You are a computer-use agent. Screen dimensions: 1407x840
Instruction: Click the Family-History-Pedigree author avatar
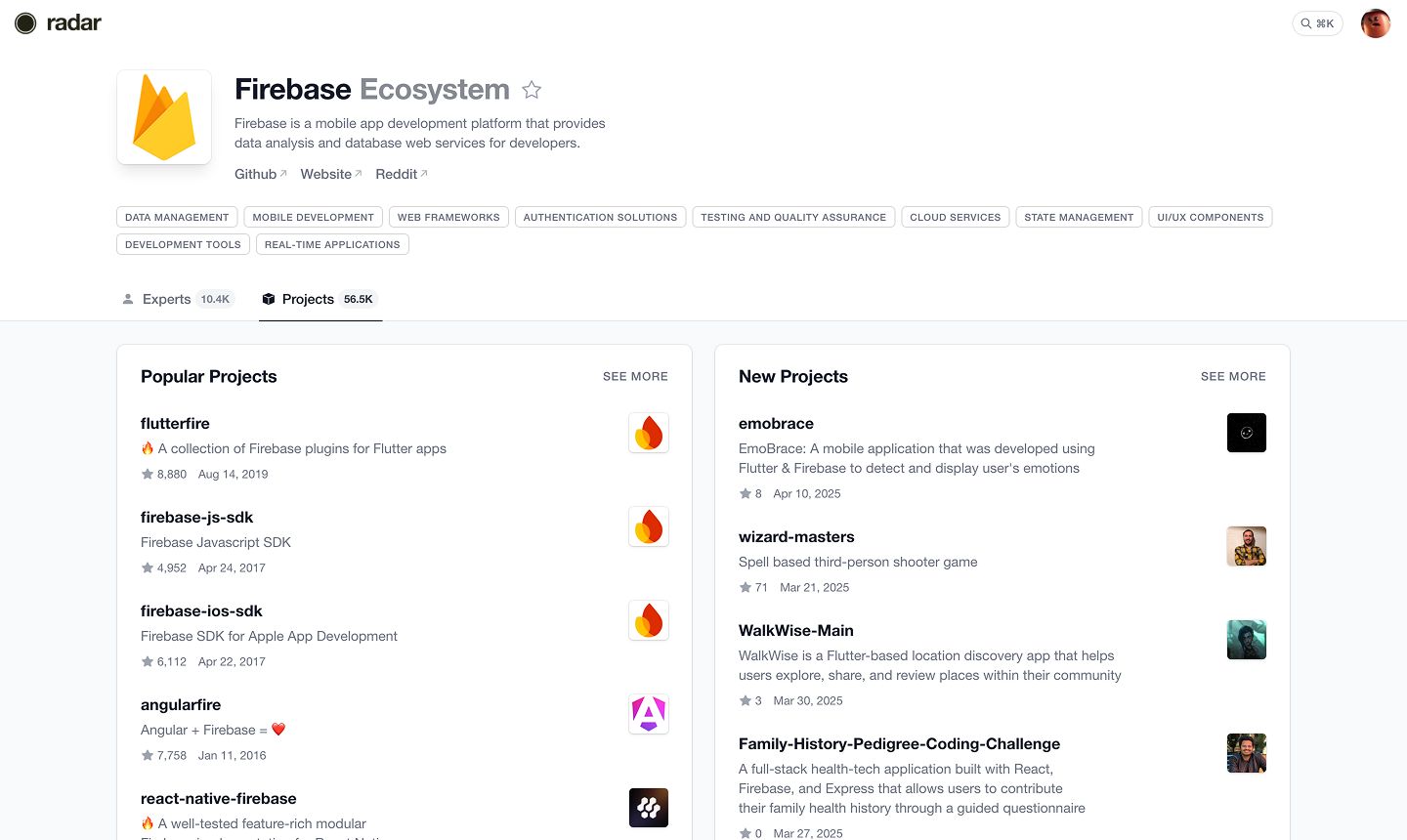1247,753
